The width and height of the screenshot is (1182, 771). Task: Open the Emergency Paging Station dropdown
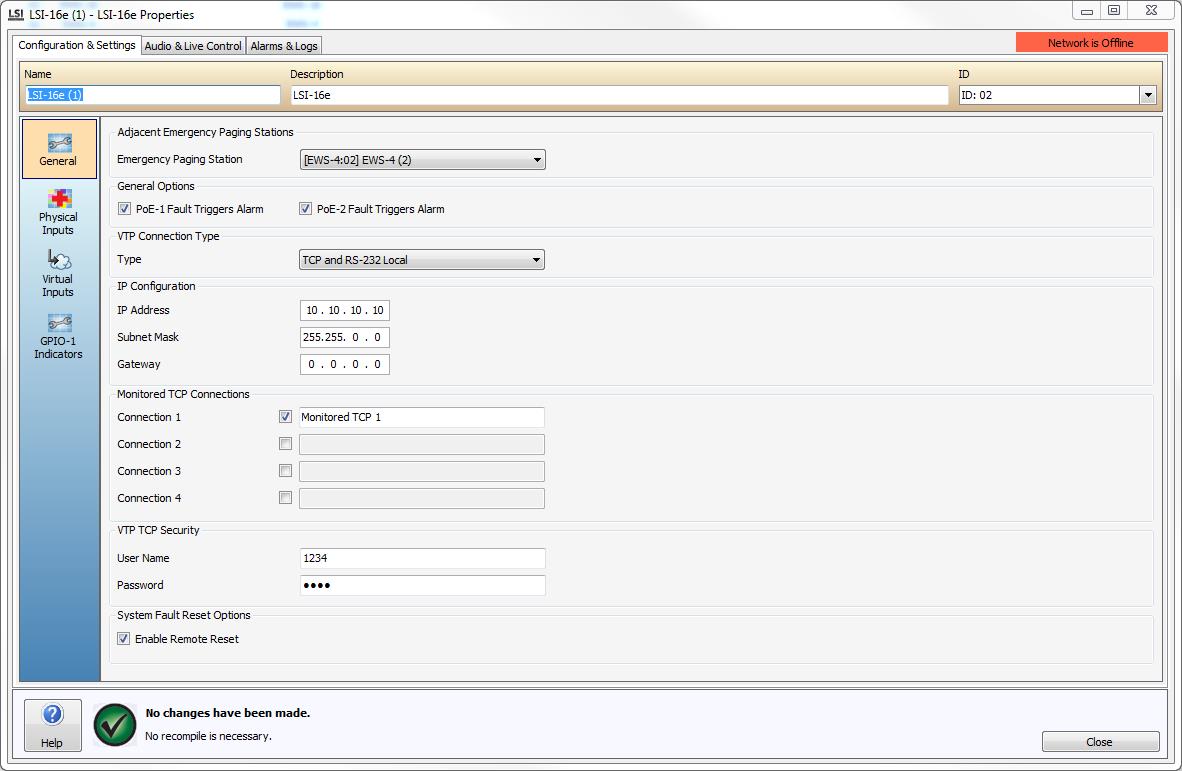point(423,160)
